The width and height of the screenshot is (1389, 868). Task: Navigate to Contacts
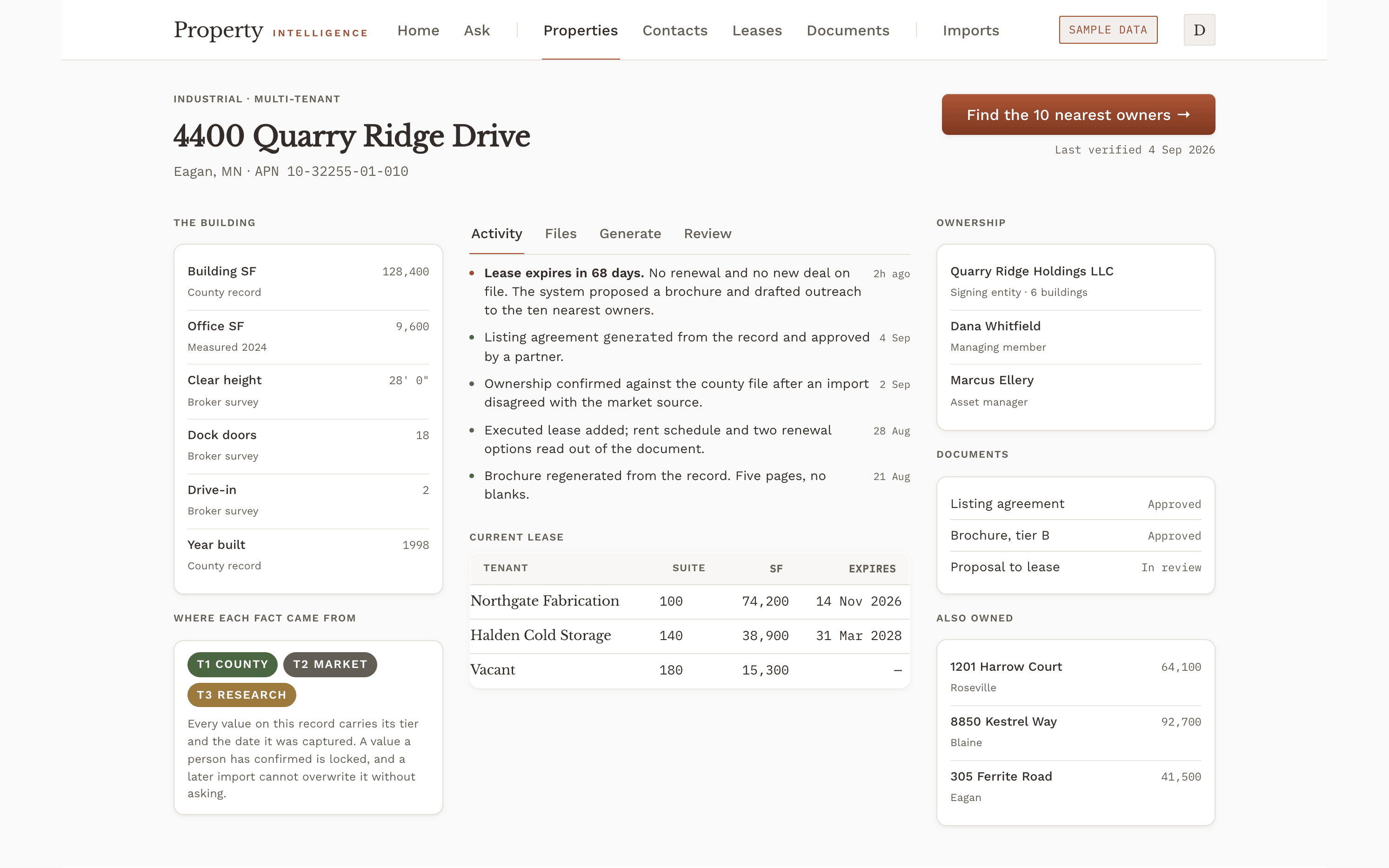pos(674,30)
